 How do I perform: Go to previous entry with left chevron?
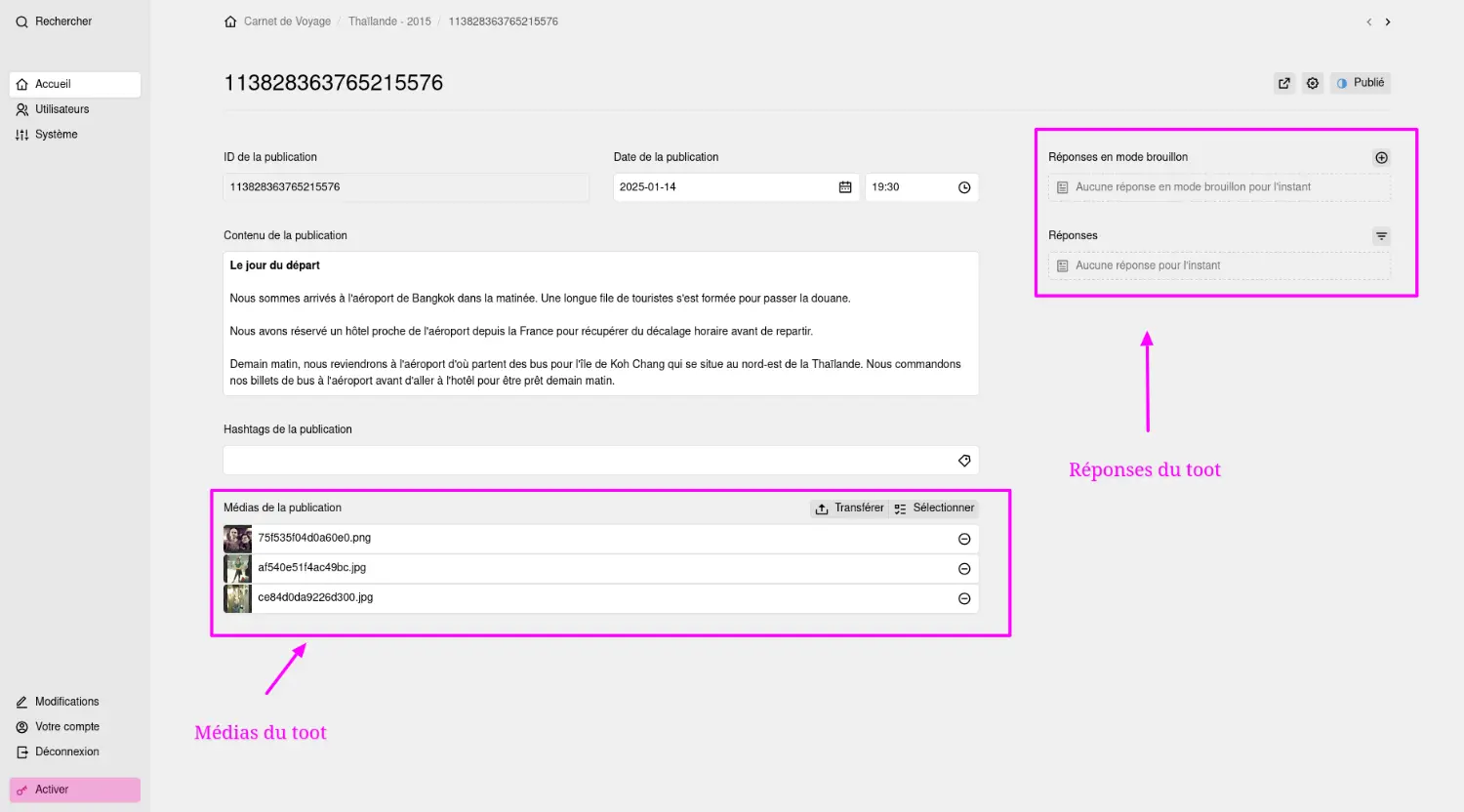pyautogui.click(x=1368, y=21)
